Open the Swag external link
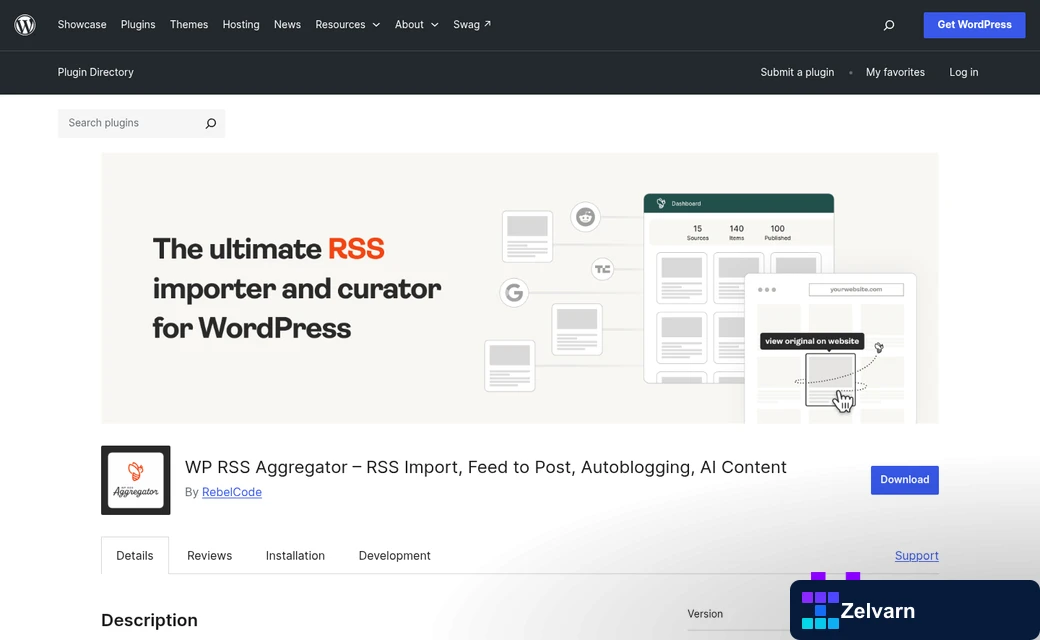The image size is (1040, 640). click(472, 25)
